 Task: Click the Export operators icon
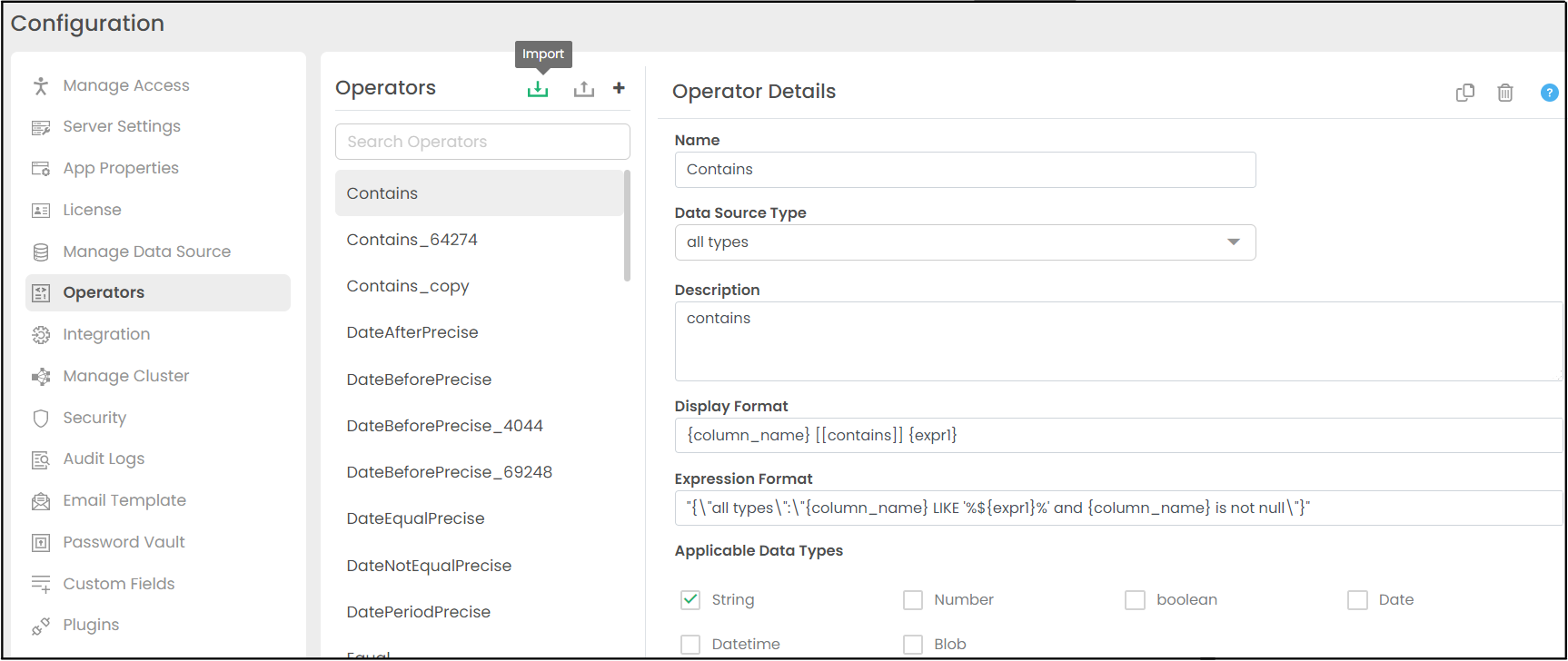click(584, 89)
